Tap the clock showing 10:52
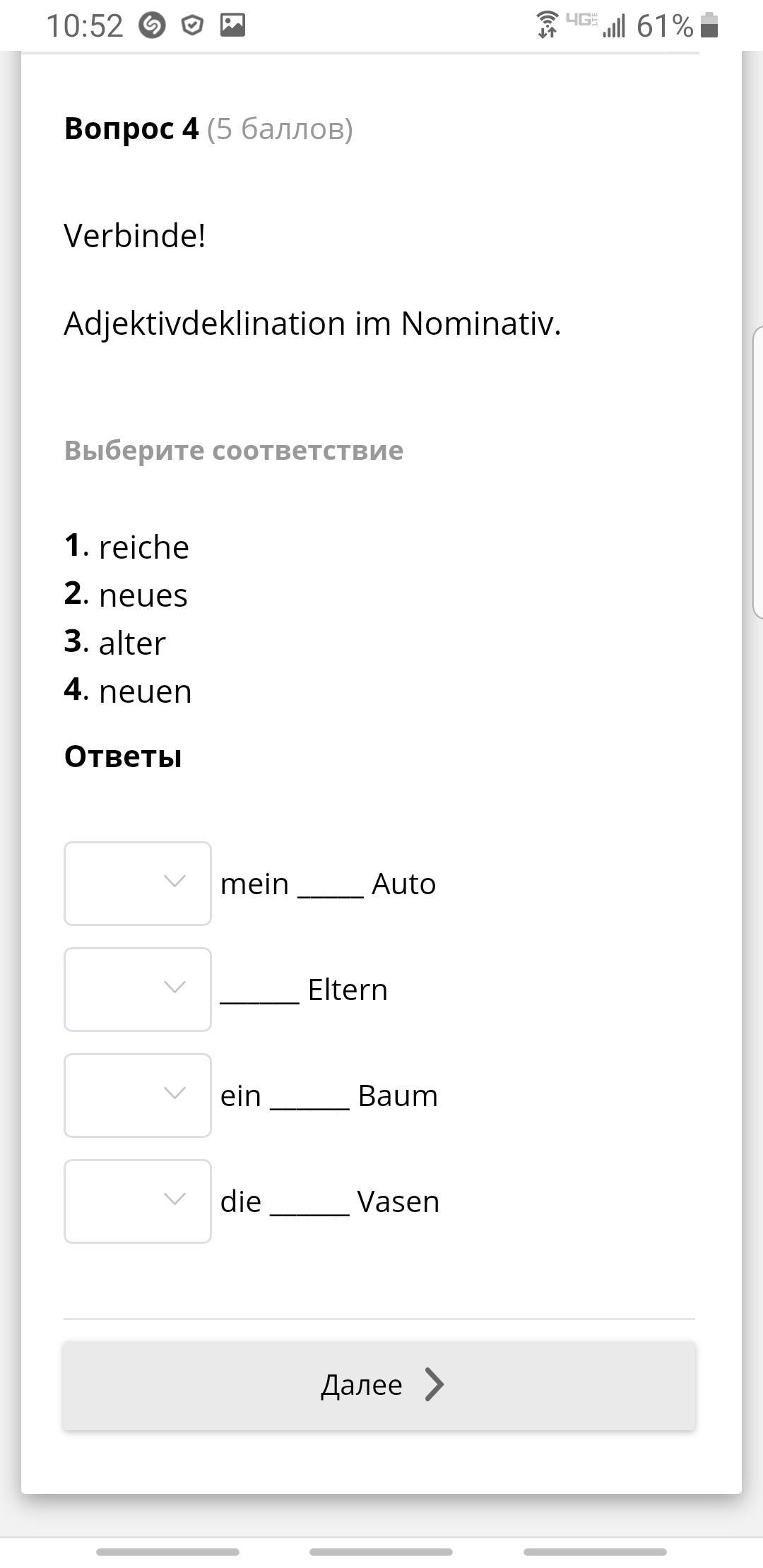763x1568 pixels. (x=85, y=26)
